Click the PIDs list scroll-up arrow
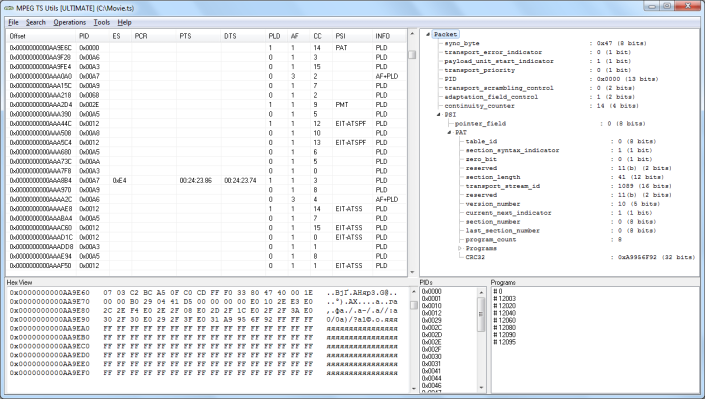 coord(482,292)
